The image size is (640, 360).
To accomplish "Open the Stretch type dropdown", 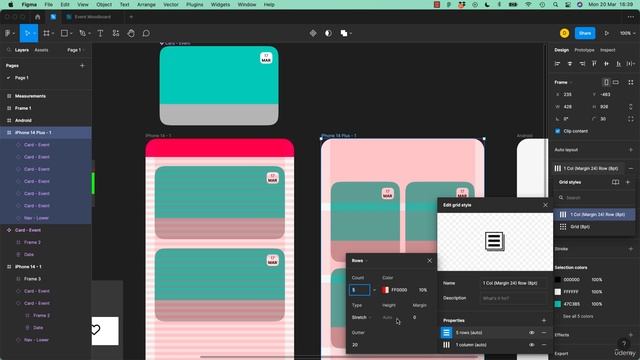I will coord(361,318).
